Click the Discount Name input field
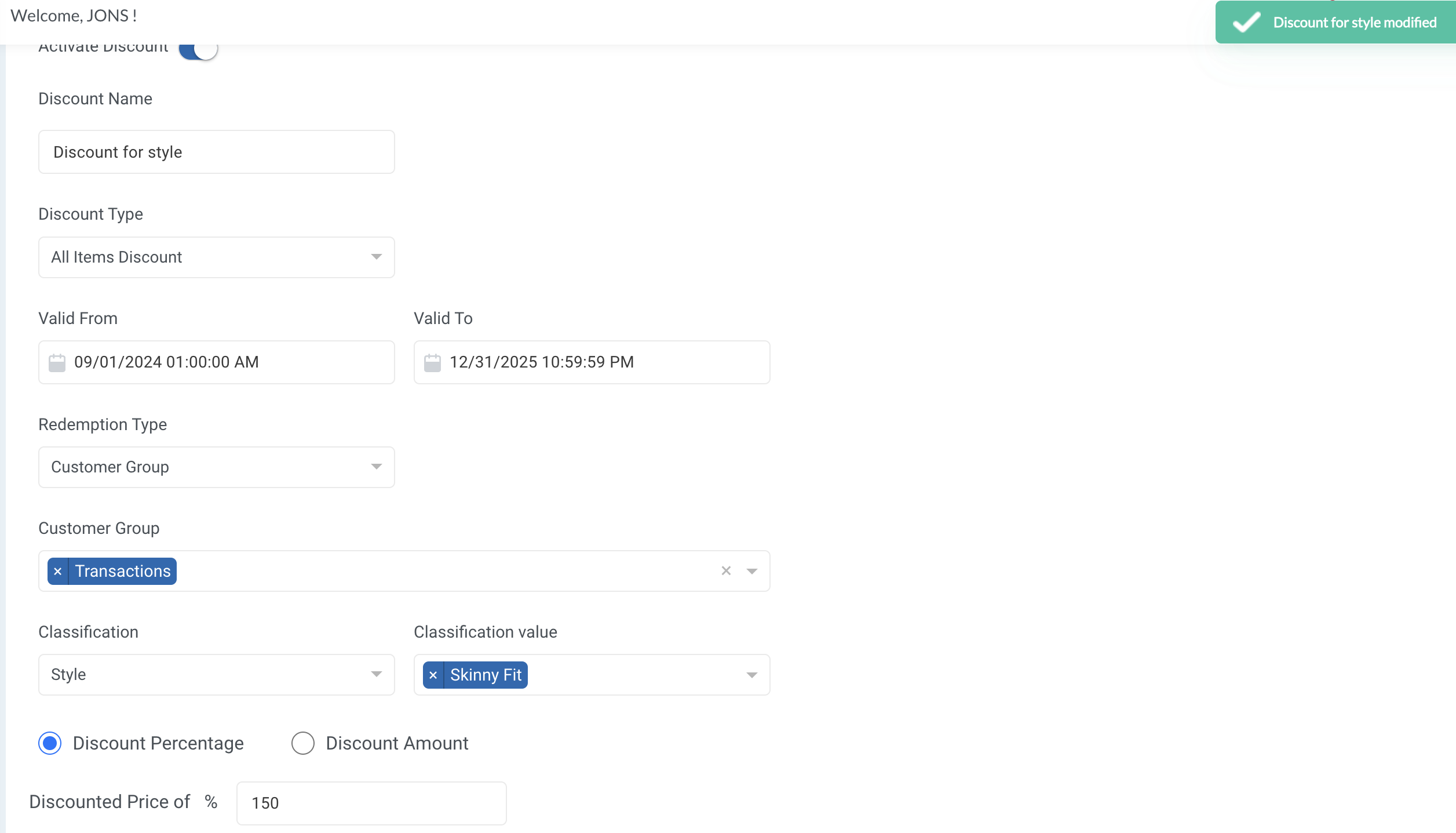 pos(216,152)
